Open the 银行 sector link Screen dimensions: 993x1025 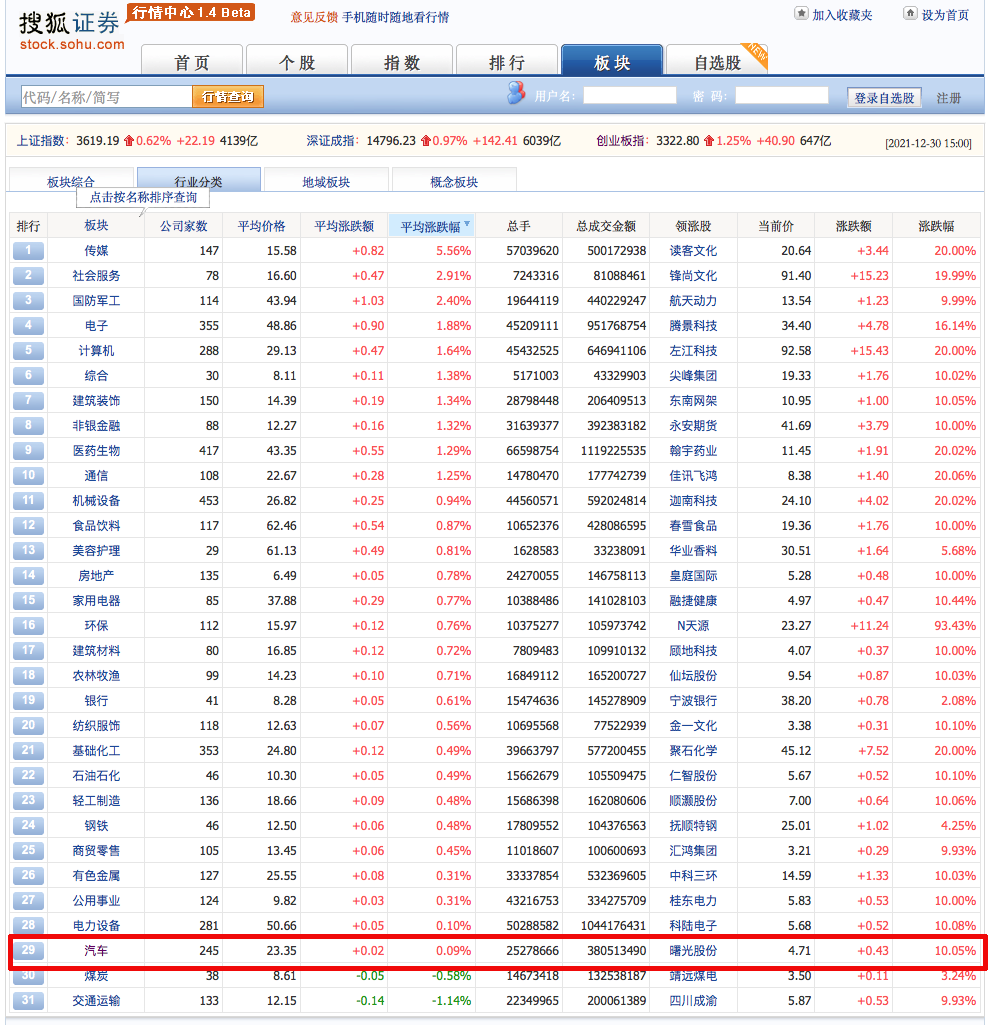coord(96,701)
